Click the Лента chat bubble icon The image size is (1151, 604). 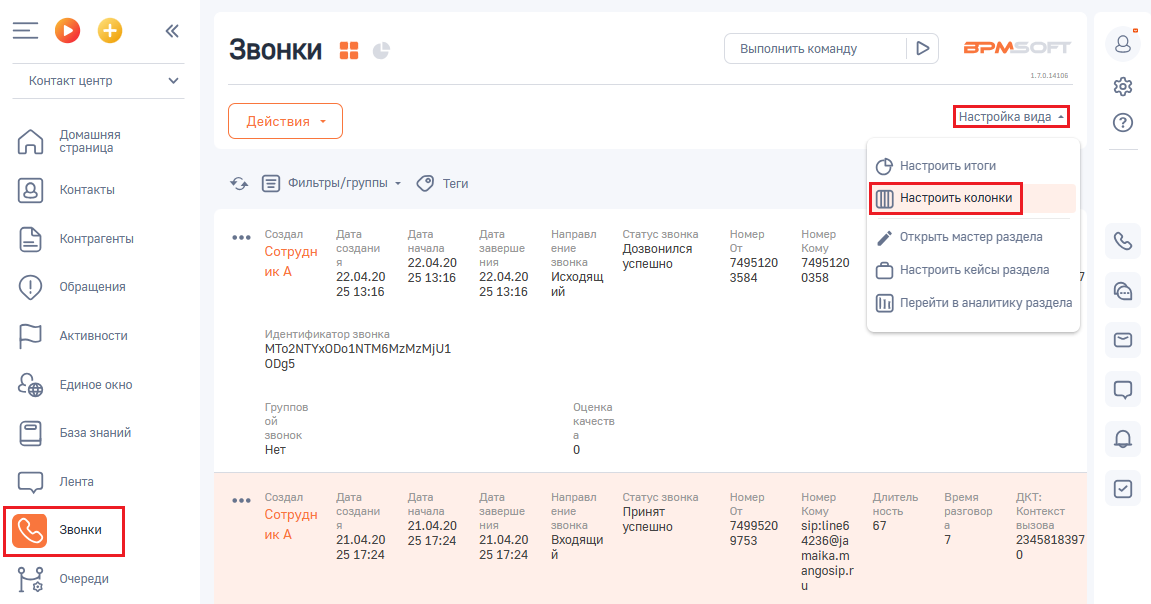[x=30, y=481]
